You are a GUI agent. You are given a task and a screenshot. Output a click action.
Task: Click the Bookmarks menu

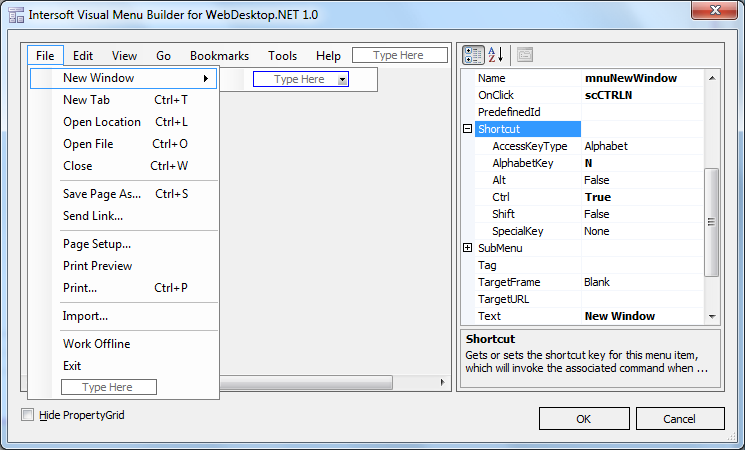click(x=219, y=56)
